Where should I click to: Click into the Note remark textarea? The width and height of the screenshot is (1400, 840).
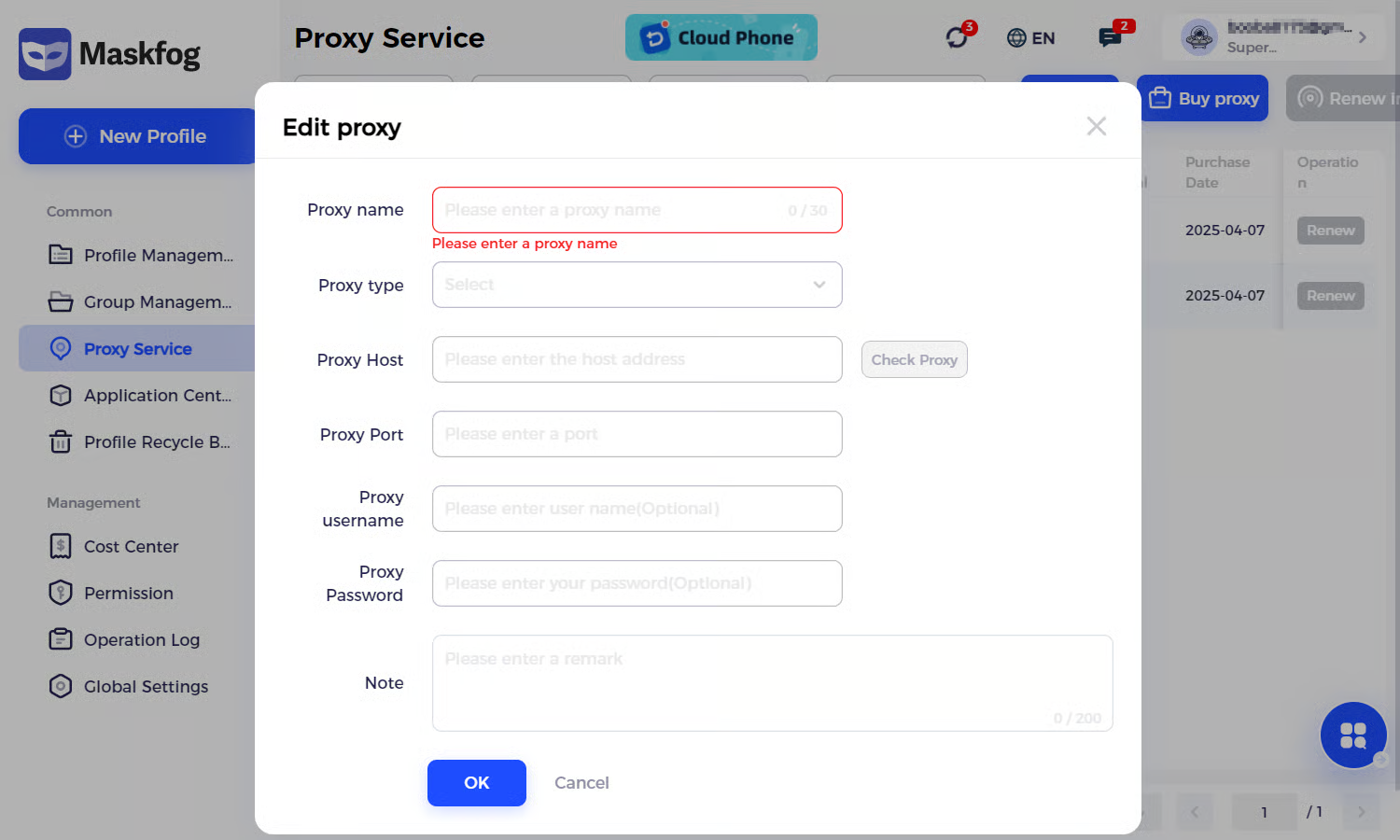click(772, 682)
